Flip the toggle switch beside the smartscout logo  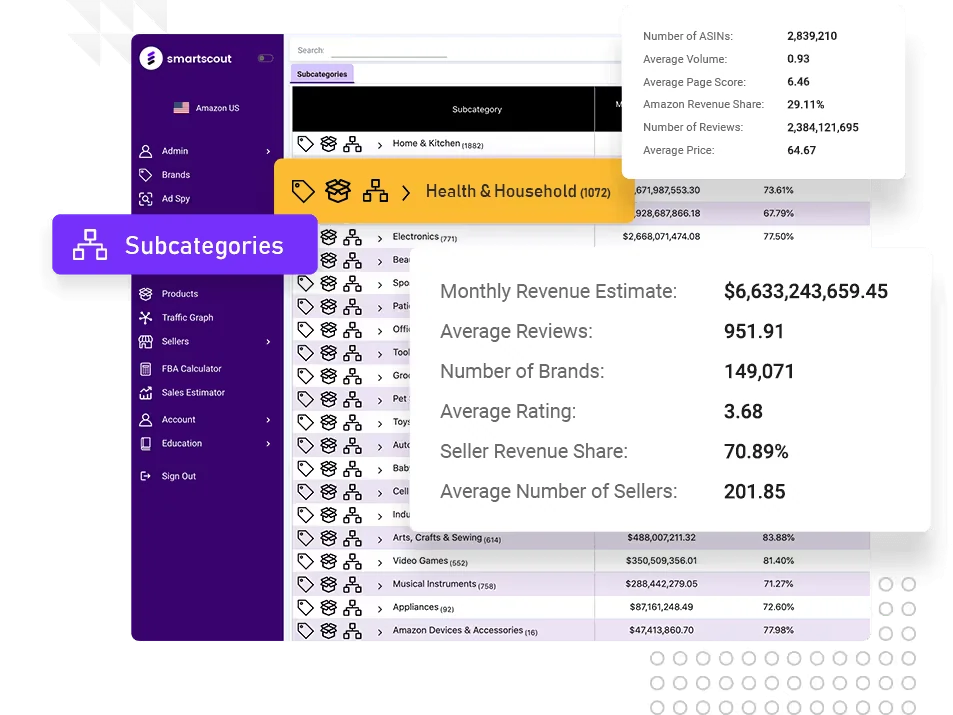point(265,58)
